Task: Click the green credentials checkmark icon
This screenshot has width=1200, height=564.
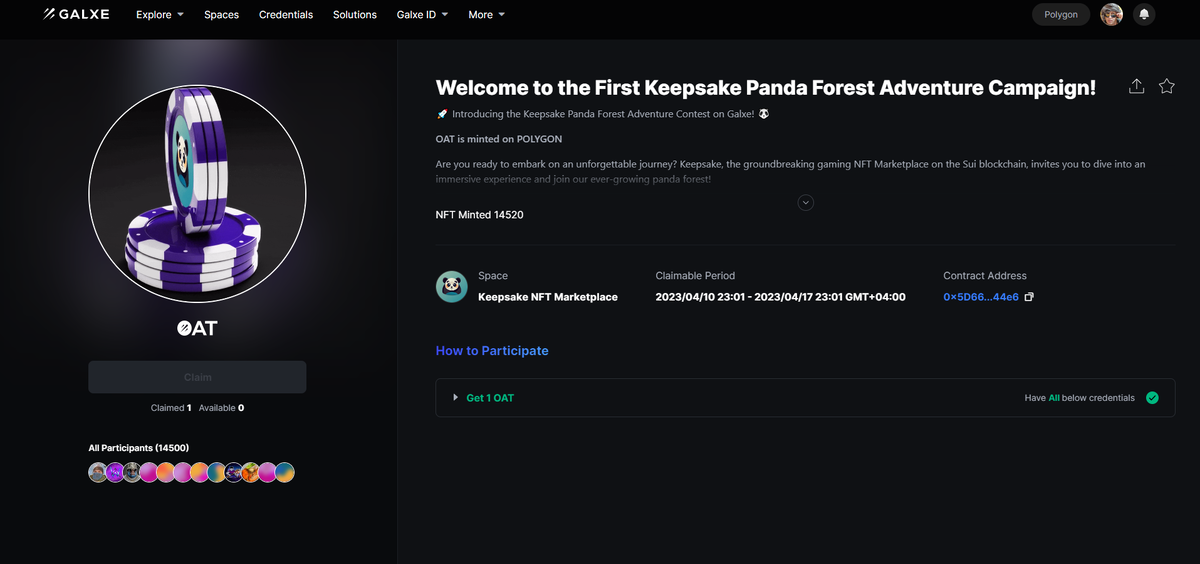Action: 1152,398
